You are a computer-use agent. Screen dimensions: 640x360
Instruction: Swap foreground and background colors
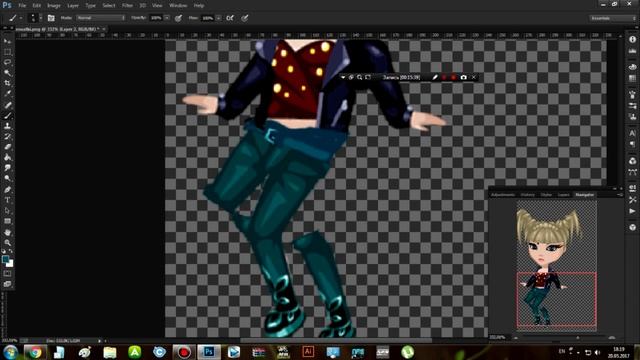pos(11,251)
